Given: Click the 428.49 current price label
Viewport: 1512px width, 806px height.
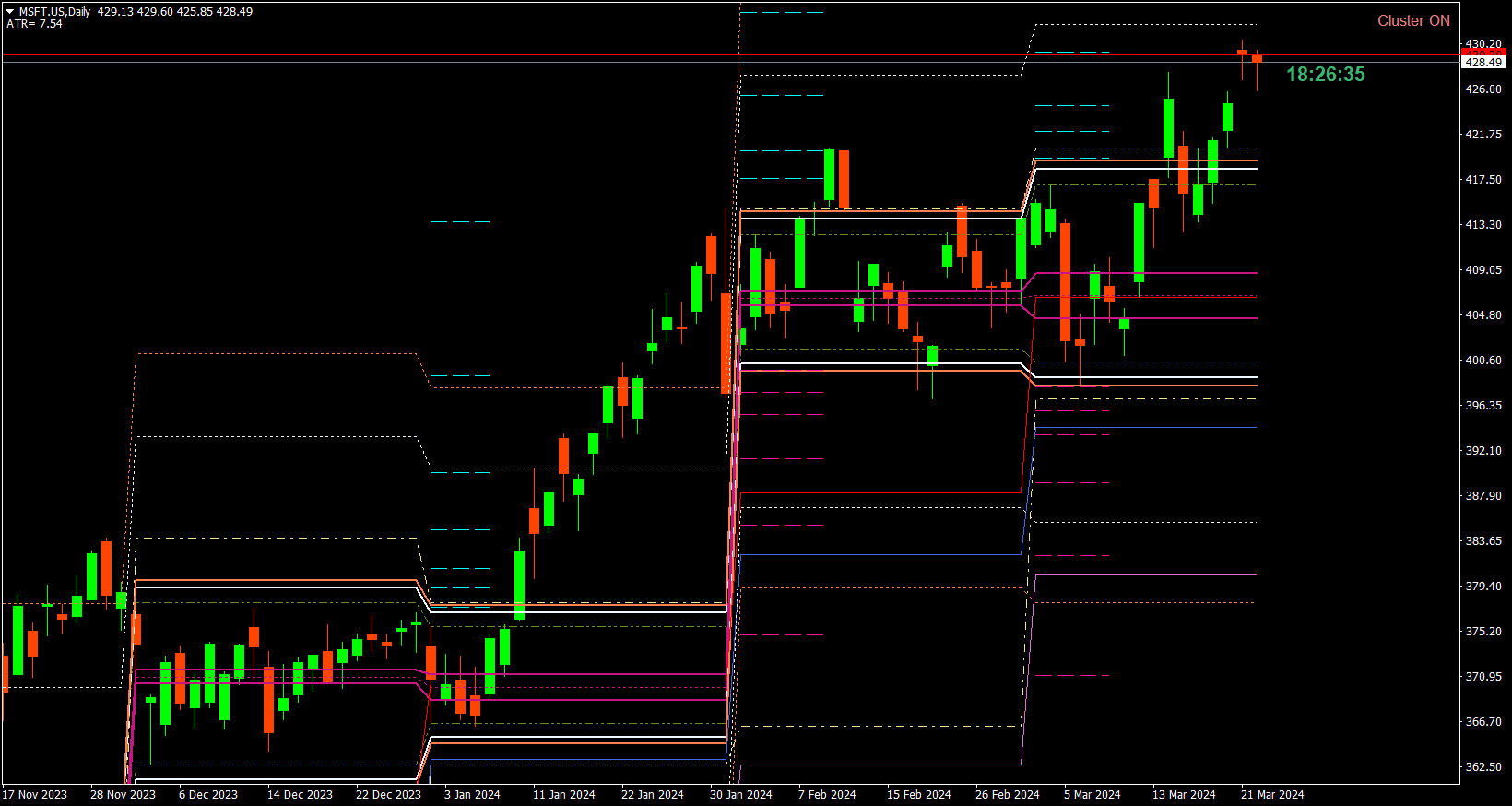Looking at the screenshot, I should 1483,62.
